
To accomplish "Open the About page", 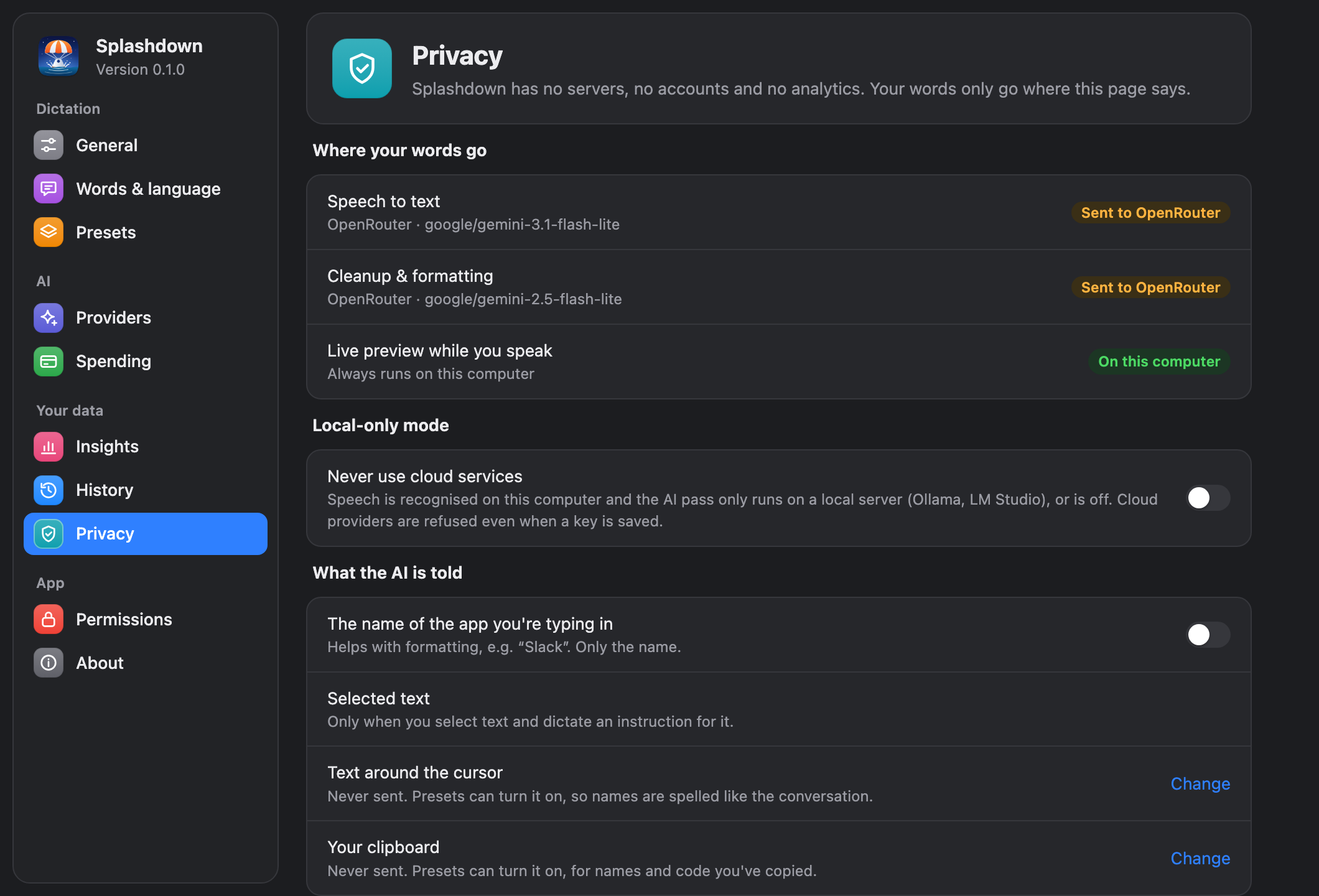I will 146,663.
